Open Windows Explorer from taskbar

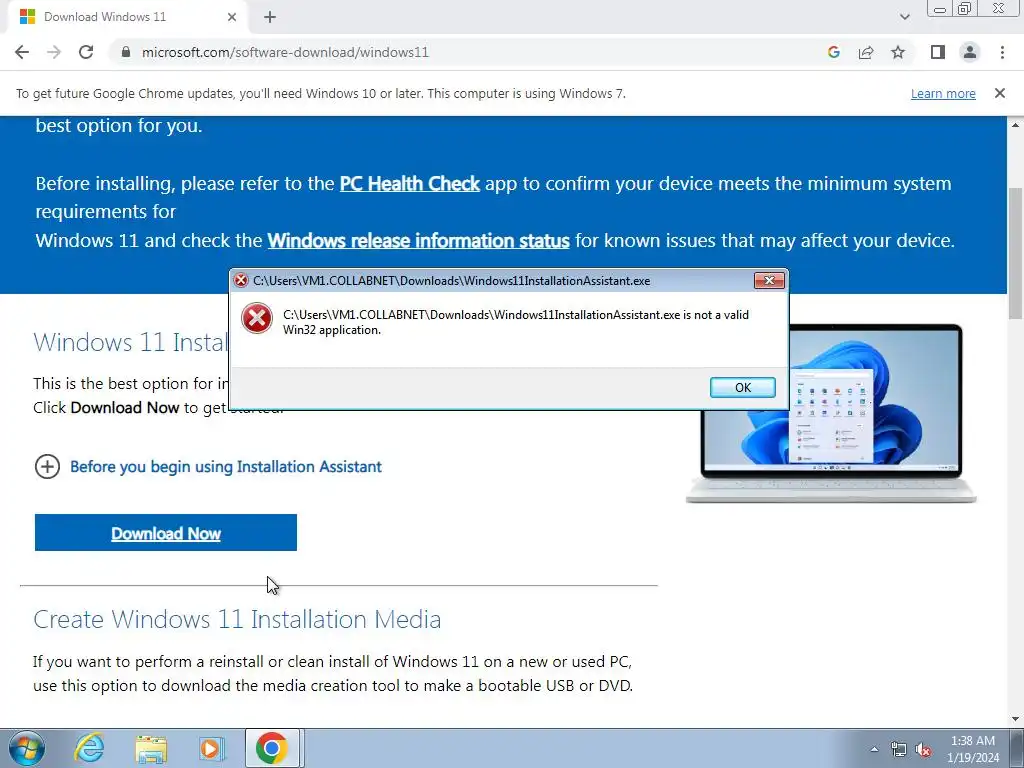point(151,748)
